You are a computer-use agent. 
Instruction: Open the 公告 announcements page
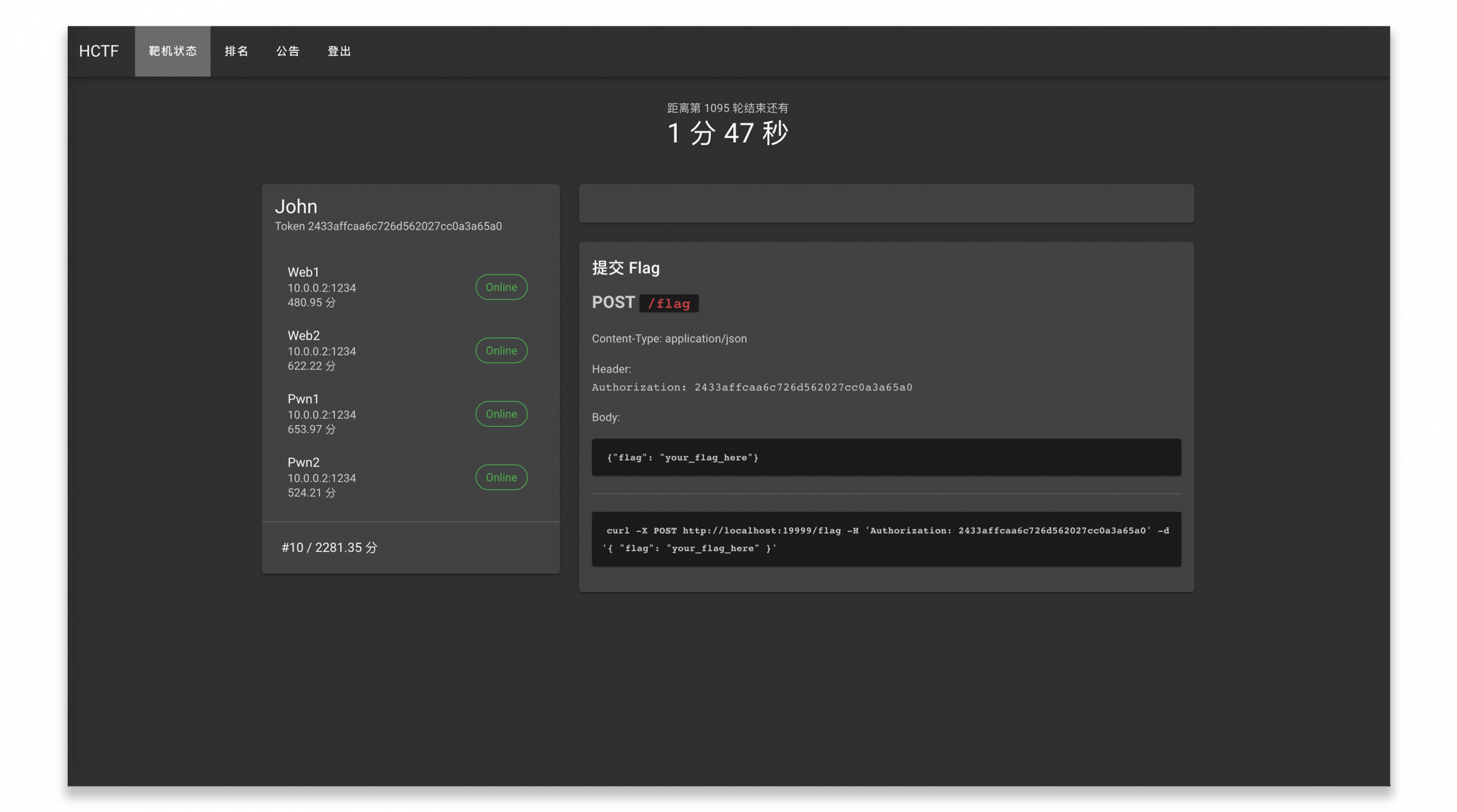[288, 51]
